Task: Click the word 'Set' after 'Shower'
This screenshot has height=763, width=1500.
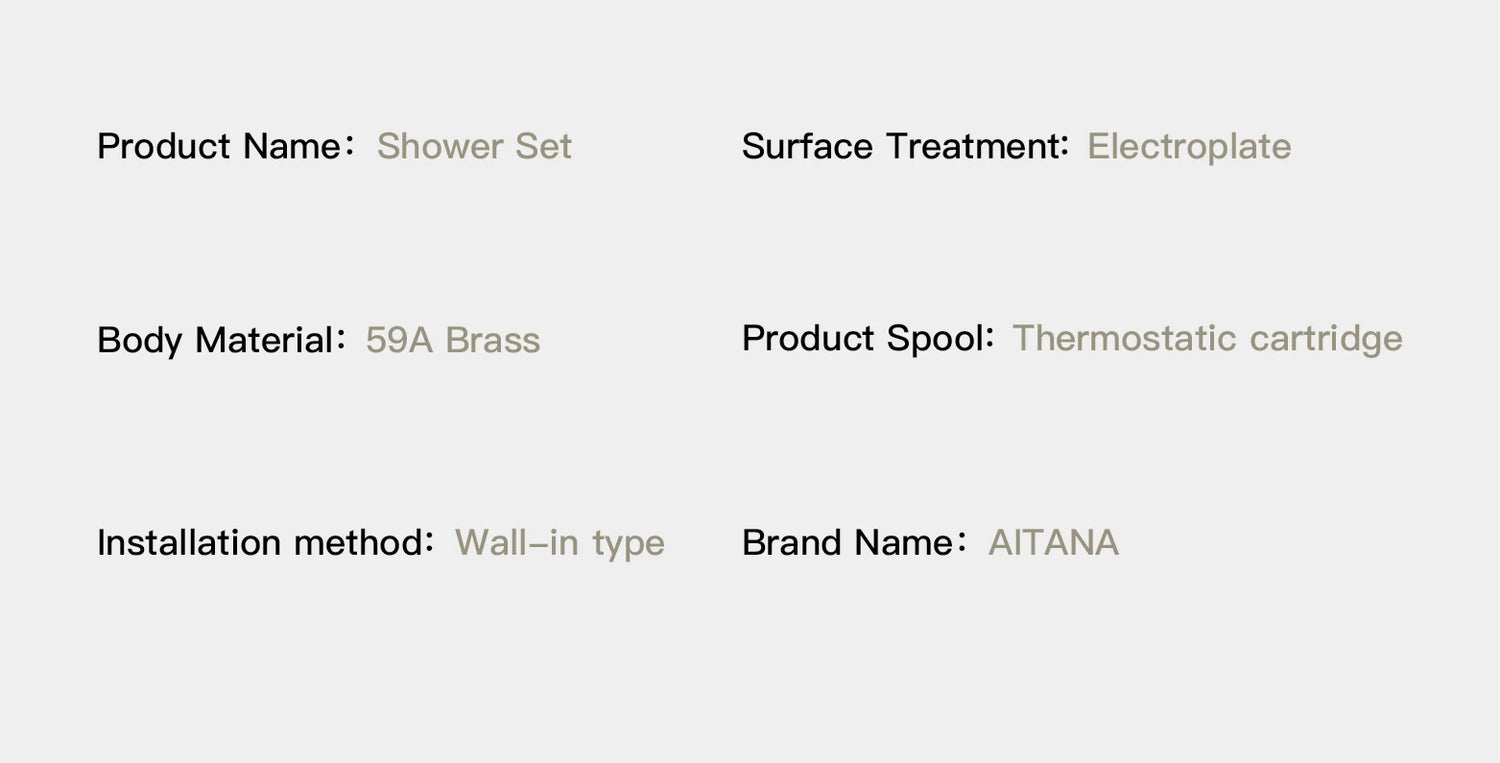Action: click(x=543, y=147)
